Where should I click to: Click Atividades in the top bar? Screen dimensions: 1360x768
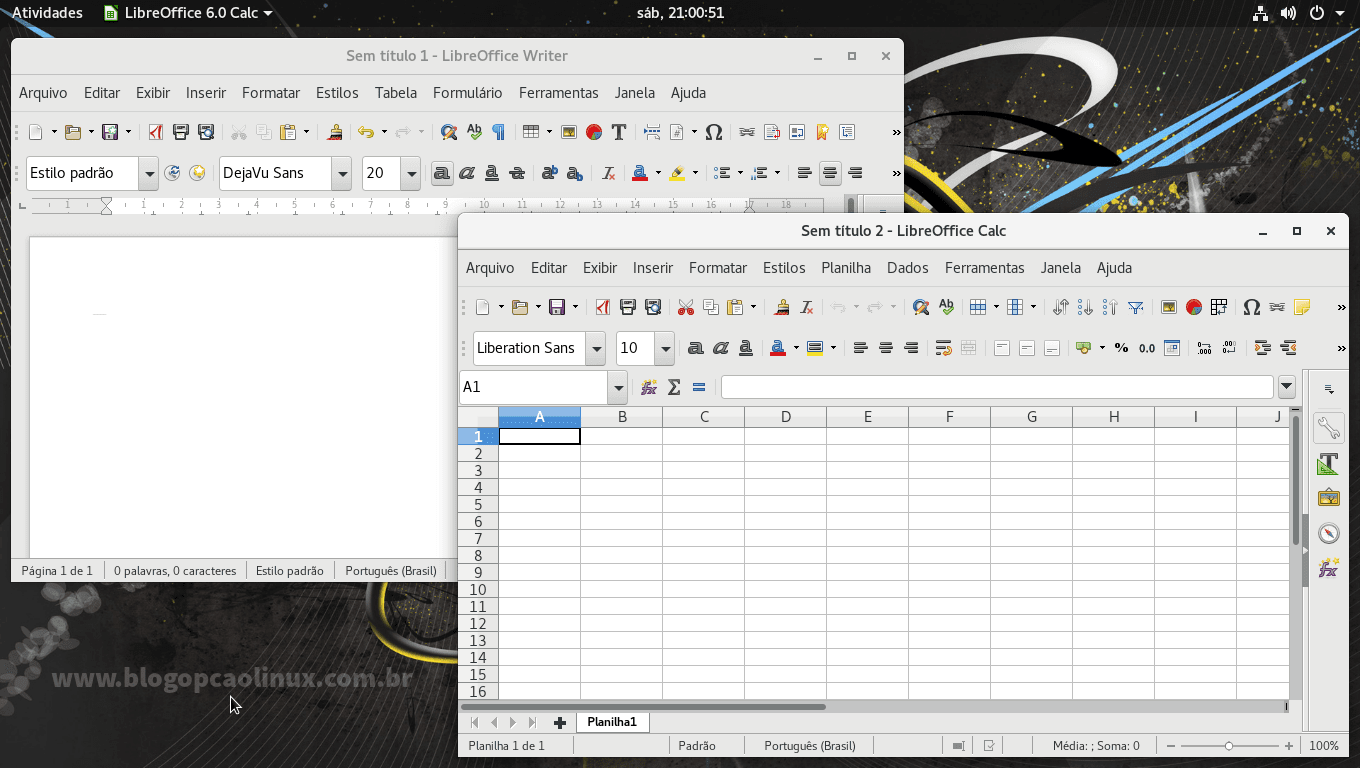click(47, 13)
